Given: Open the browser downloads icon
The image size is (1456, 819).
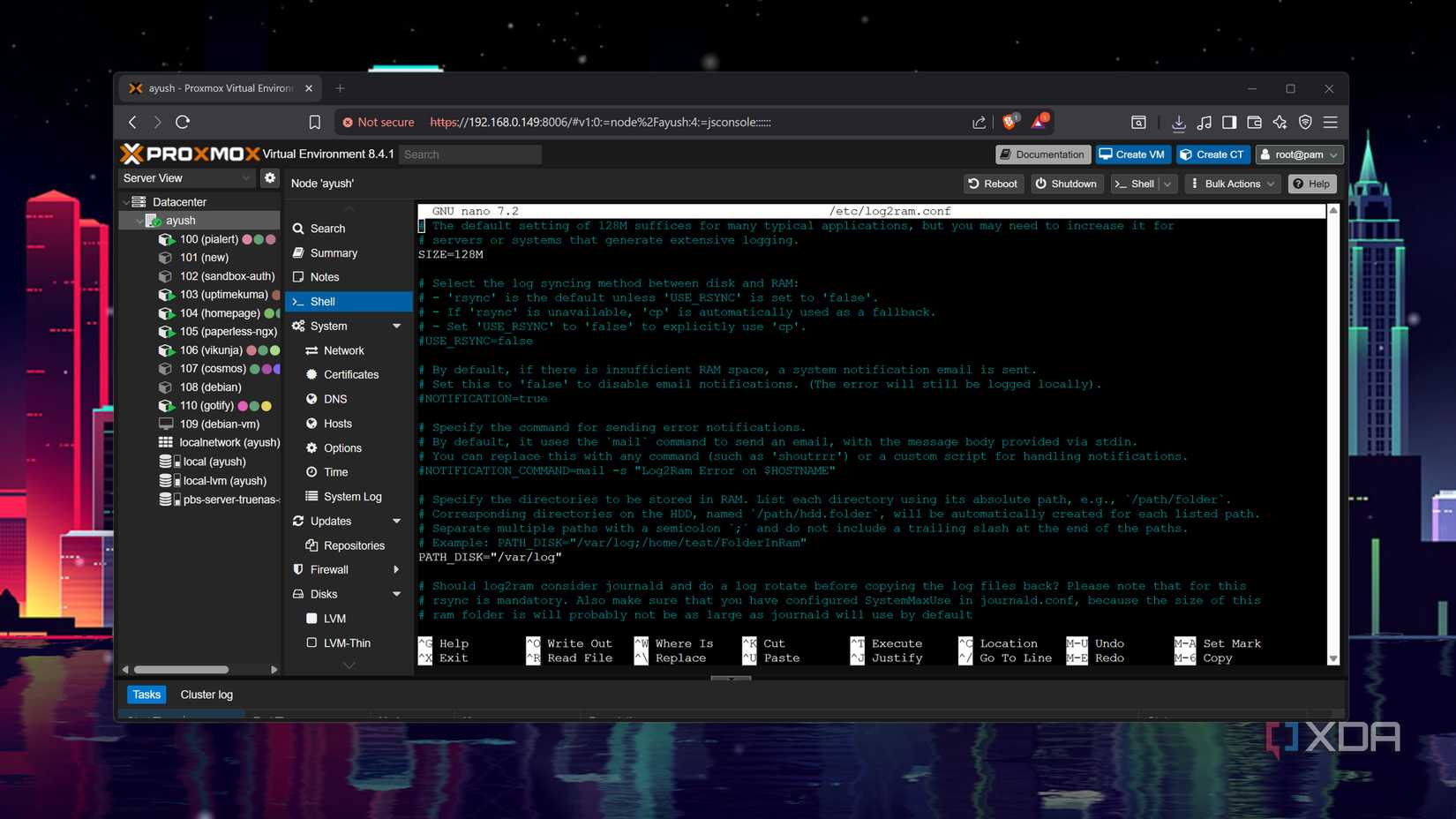Looking at the screenshot, I should [1178, 122].
